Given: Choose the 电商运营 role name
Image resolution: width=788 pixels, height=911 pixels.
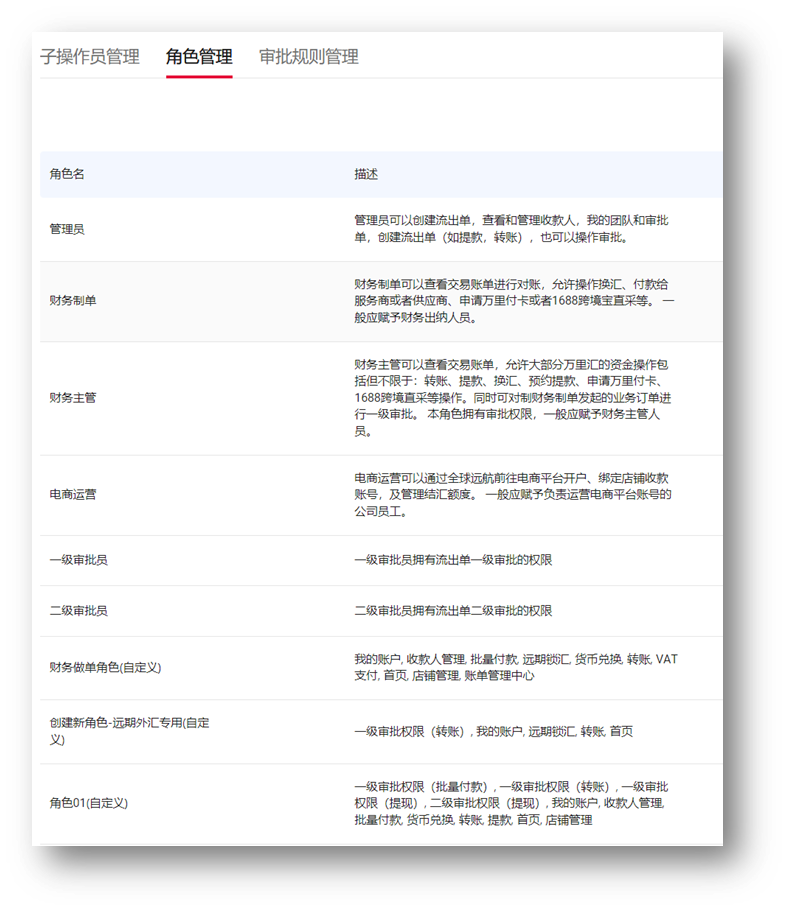Looking at the screenshot, I should [73, 495].
